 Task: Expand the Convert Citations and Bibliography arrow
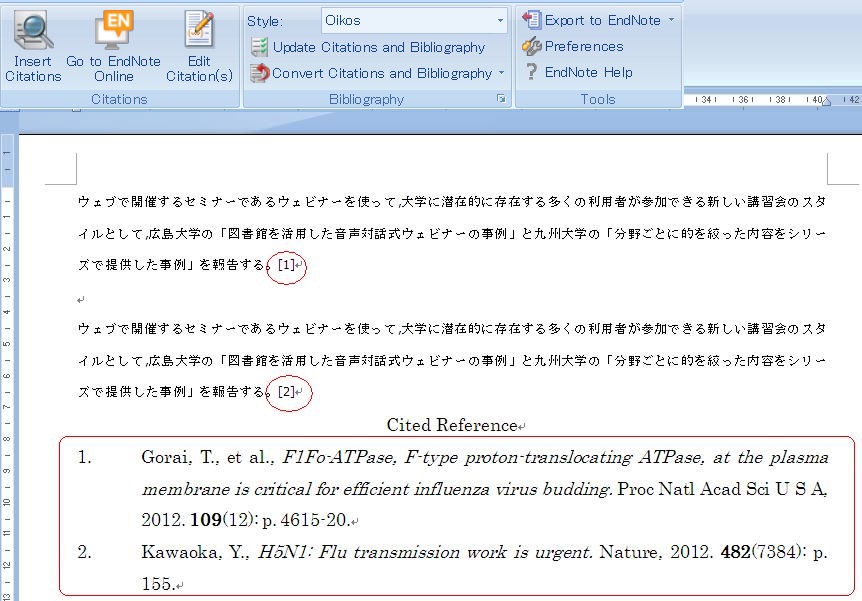tap(501, 73)
